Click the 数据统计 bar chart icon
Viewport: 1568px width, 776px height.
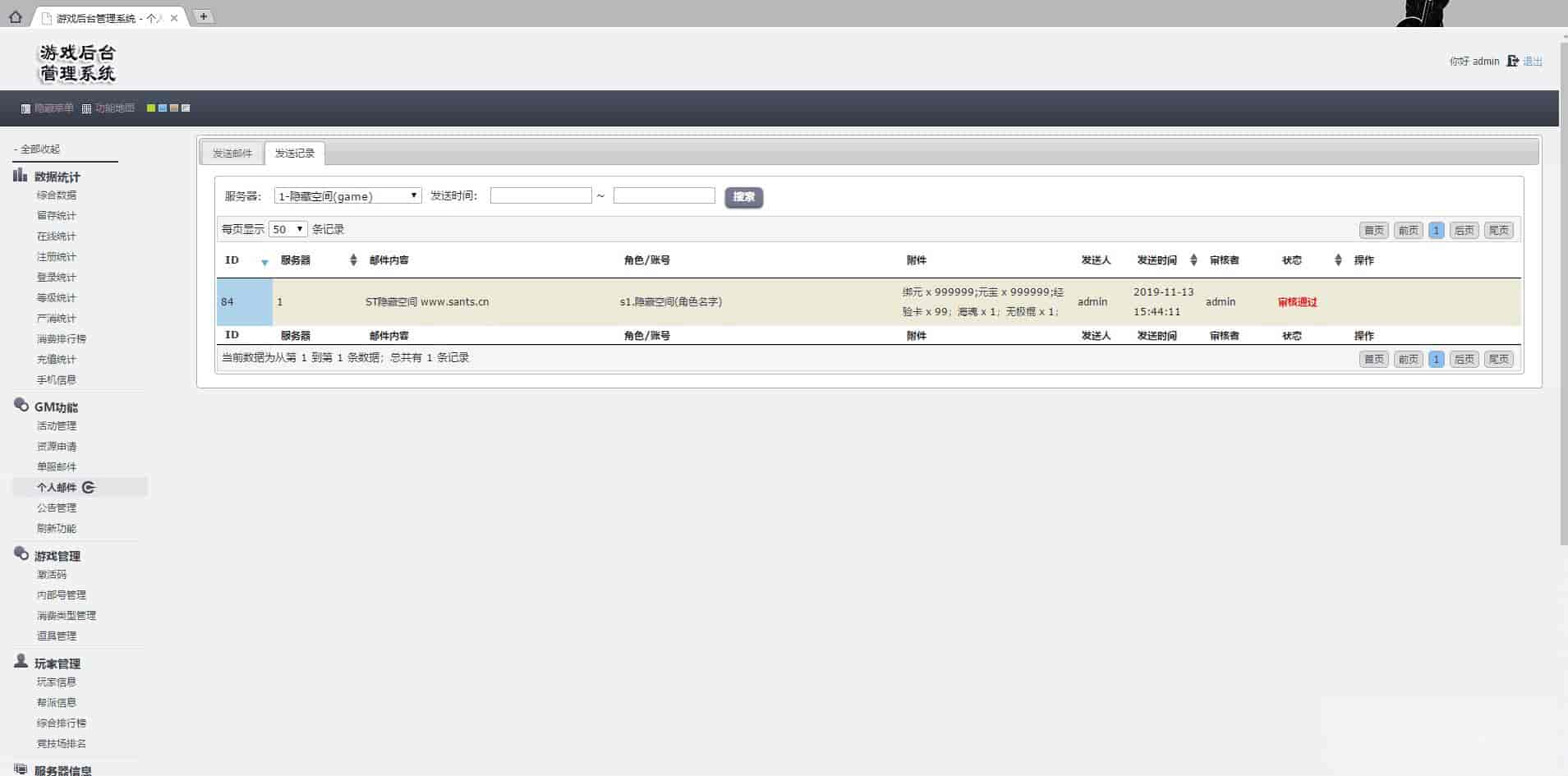click(x=21, y=175)
